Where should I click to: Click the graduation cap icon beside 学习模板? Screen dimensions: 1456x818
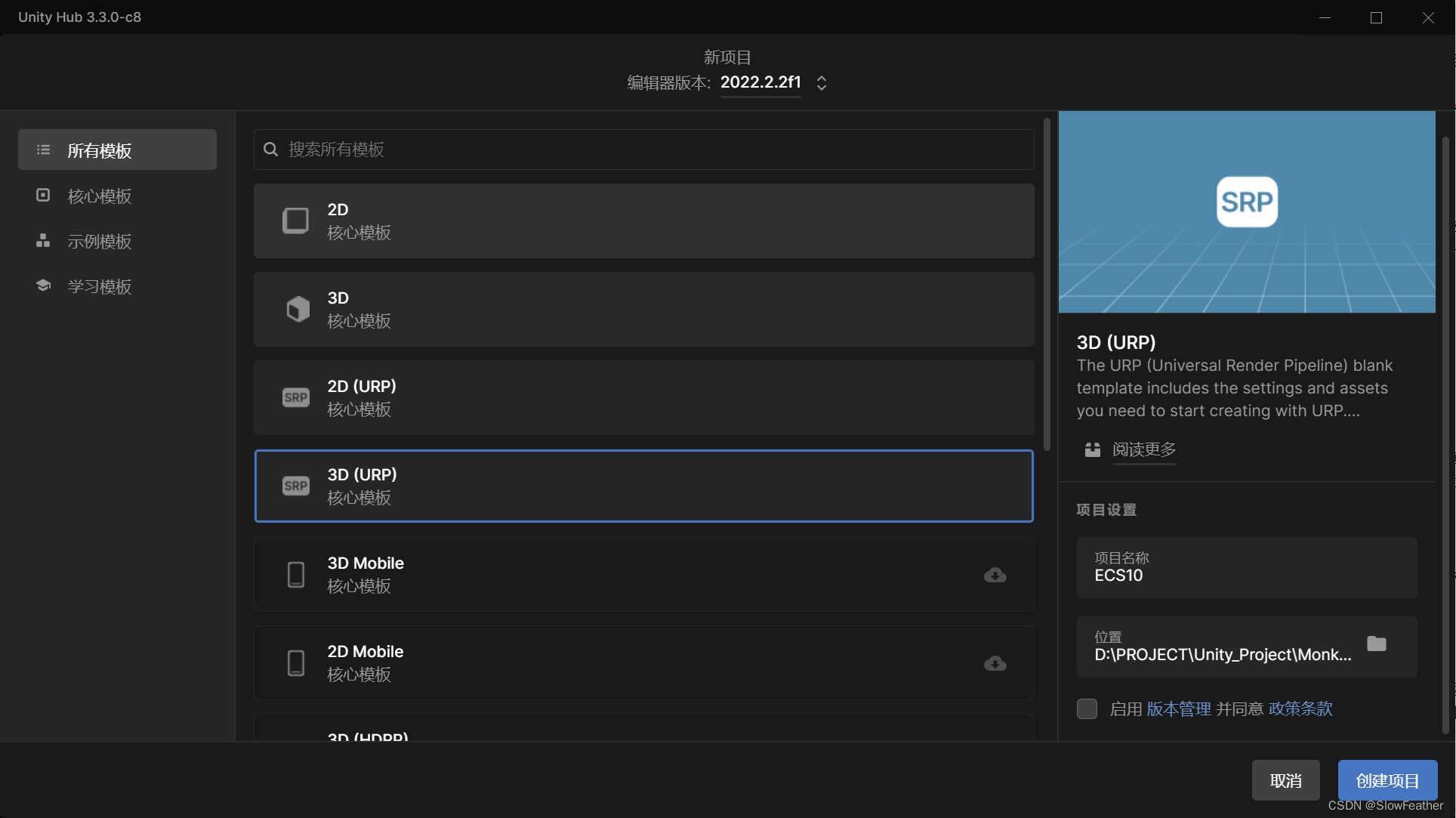click(43, 286)
